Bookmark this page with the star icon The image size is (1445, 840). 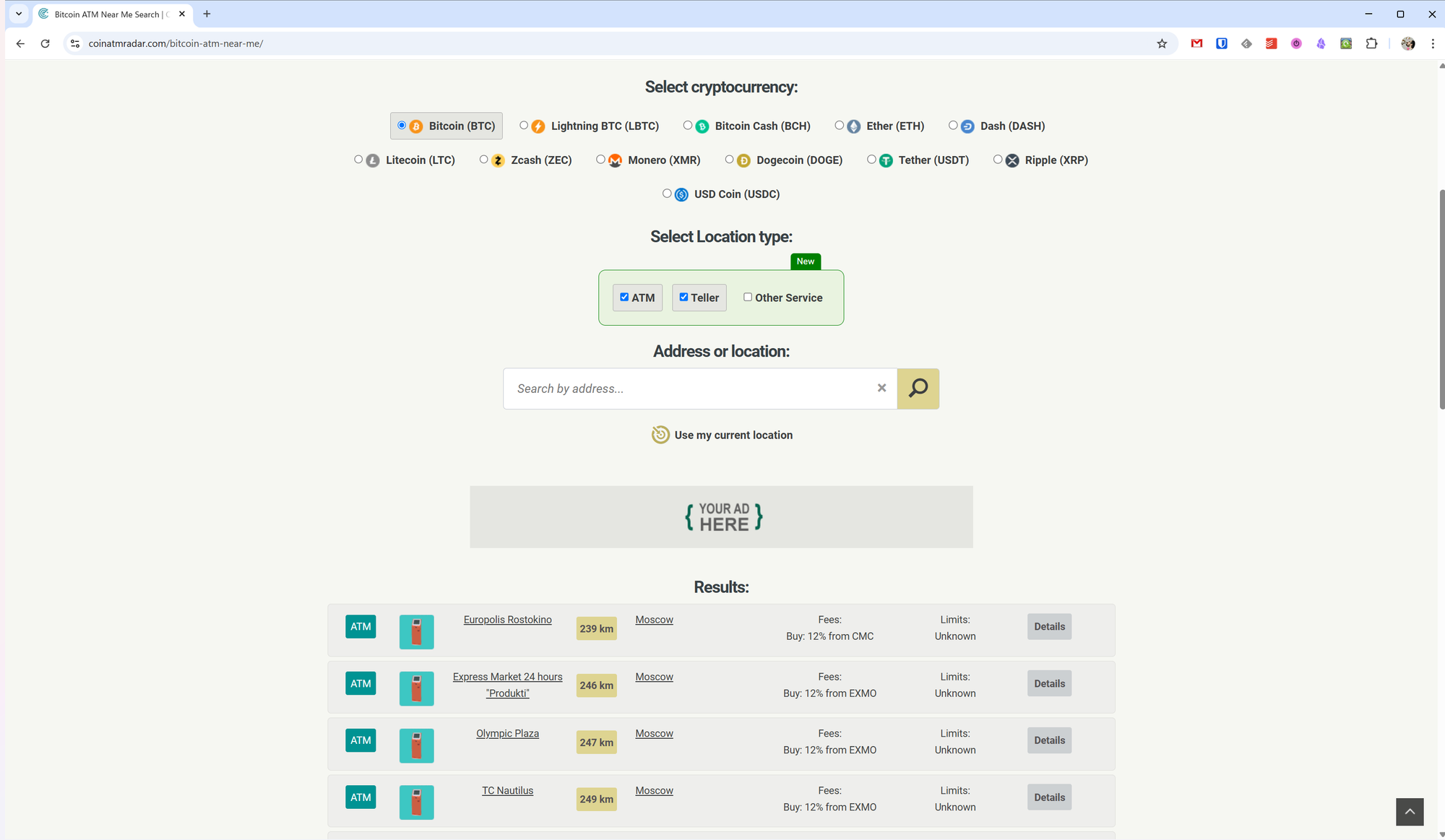tap(1162, 43)
